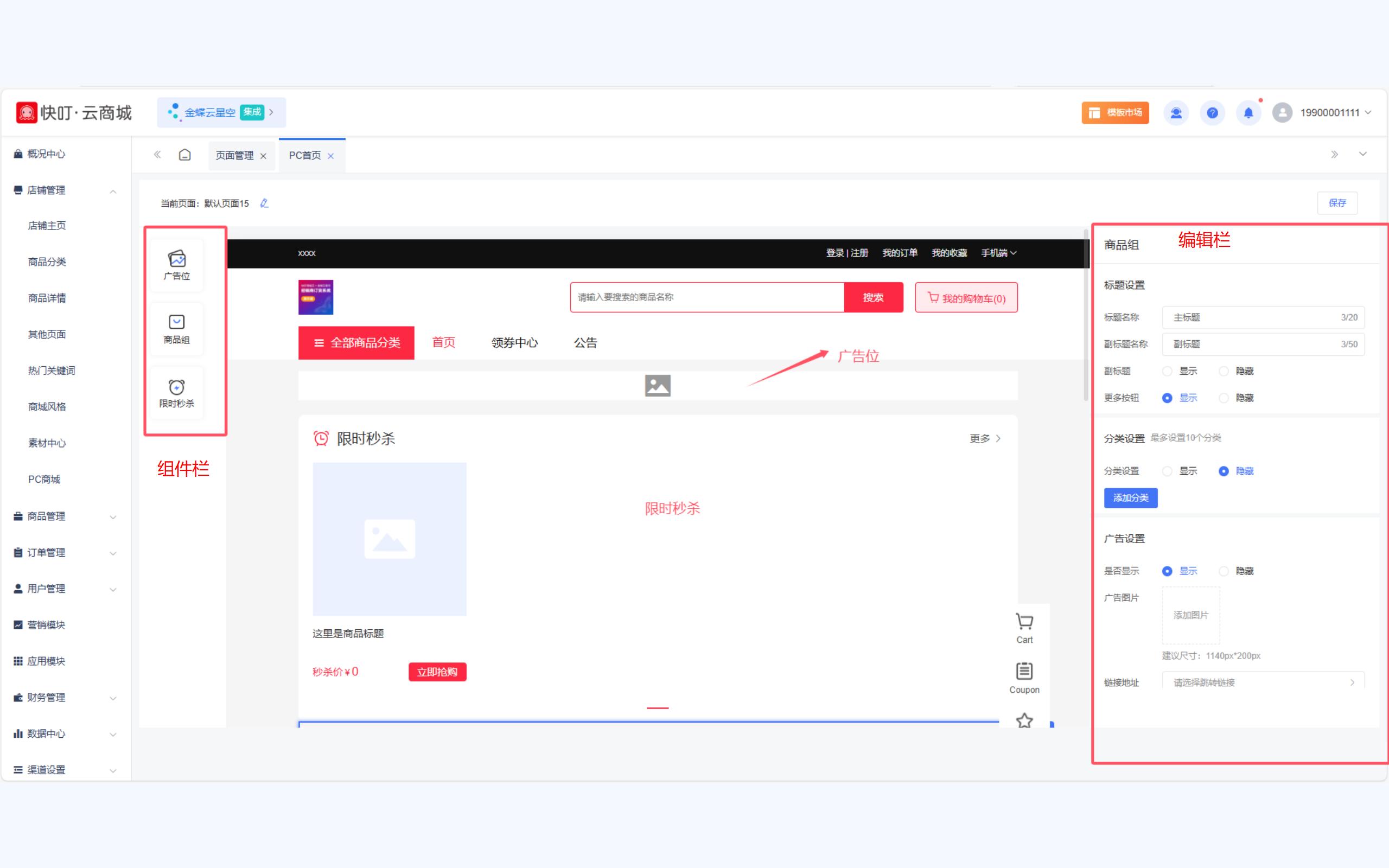Add the 限时秒杀 component

(177, 393)
